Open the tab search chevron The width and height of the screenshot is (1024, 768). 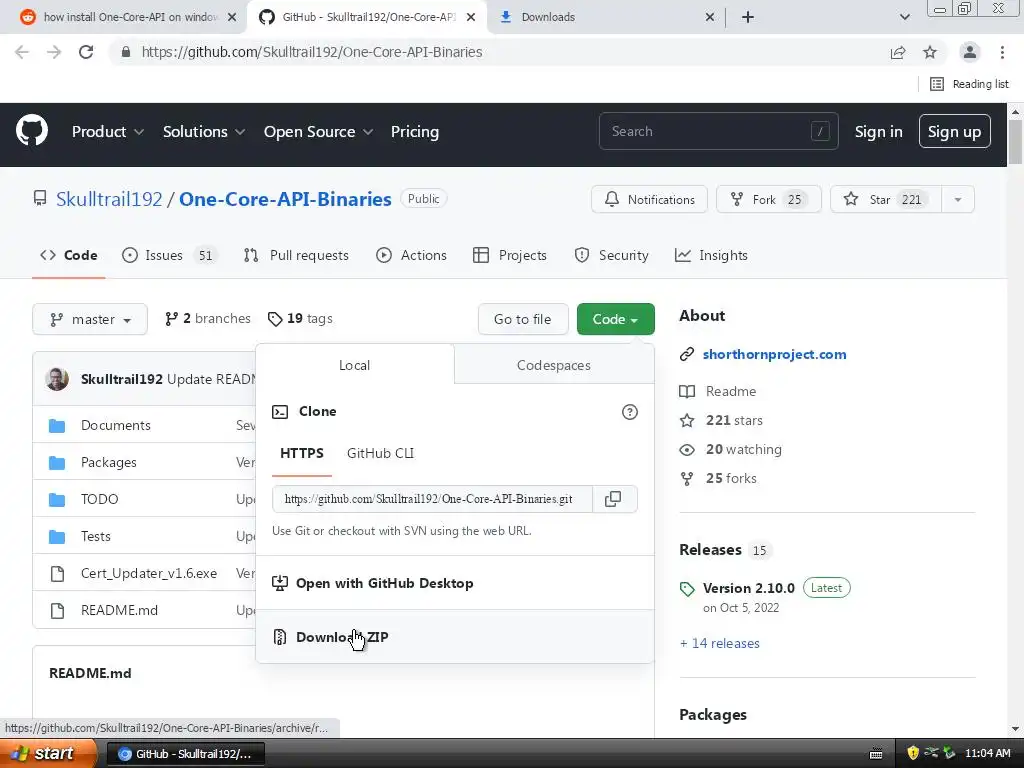click(904, 17)
